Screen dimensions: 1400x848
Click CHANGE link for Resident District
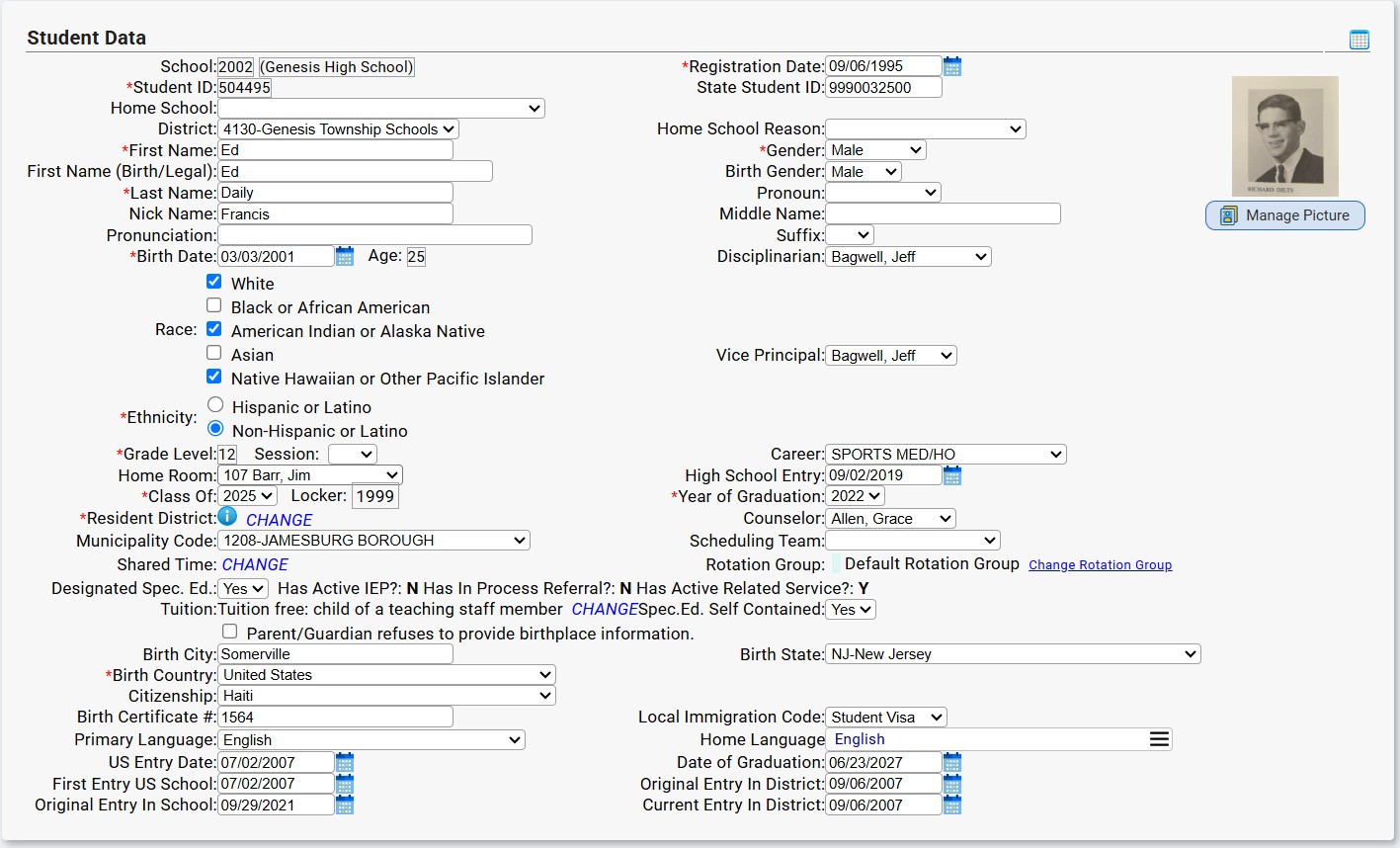(279, 520)
